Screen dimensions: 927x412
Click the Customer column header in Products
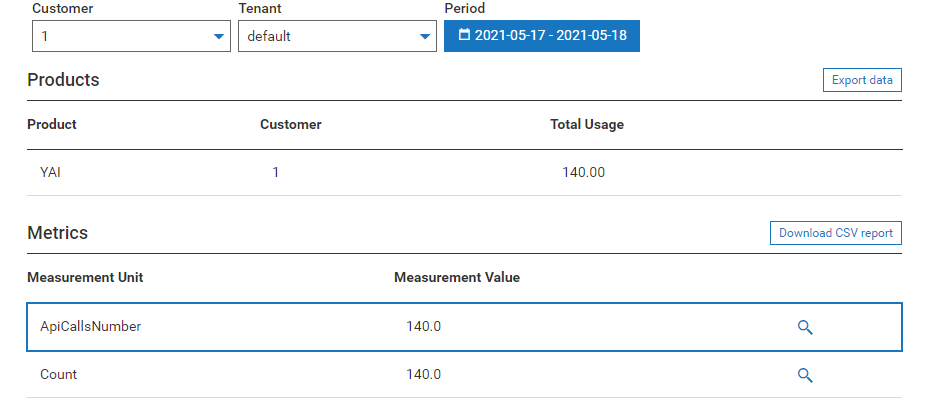290,125
